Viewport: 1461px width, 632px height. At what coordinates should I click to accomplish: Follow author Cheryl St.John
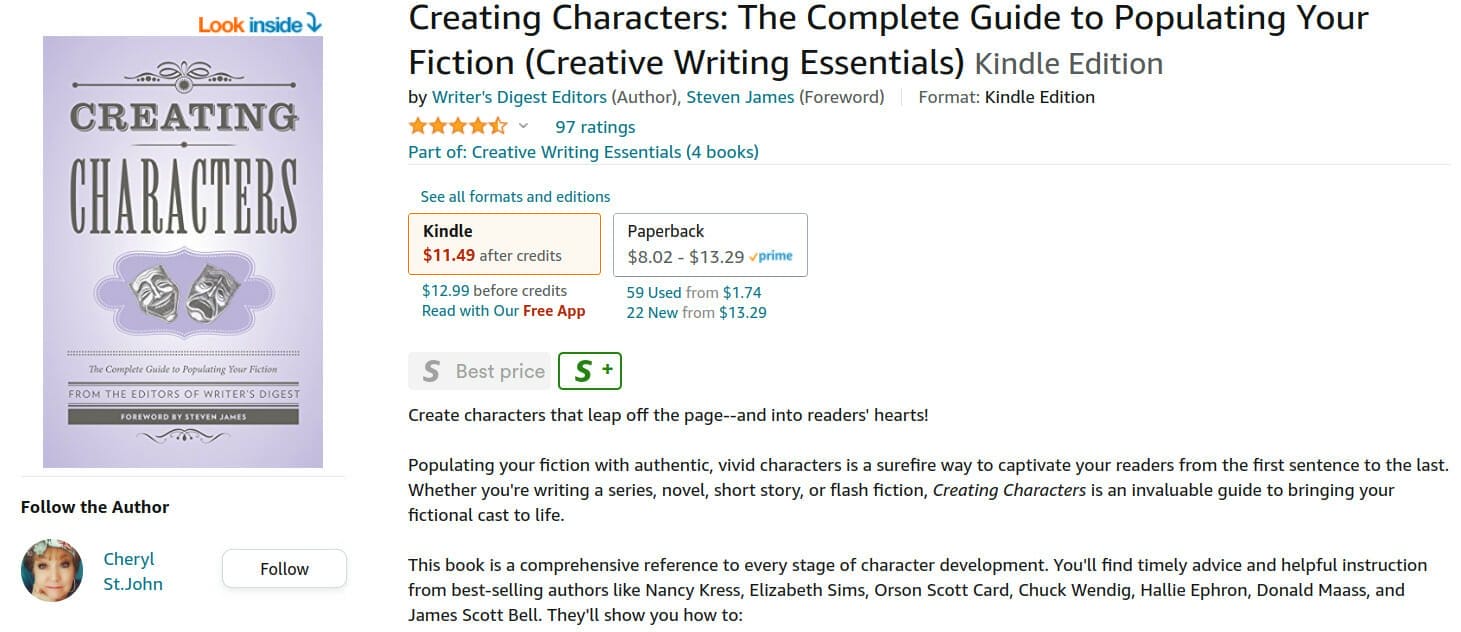coord(284,569)
